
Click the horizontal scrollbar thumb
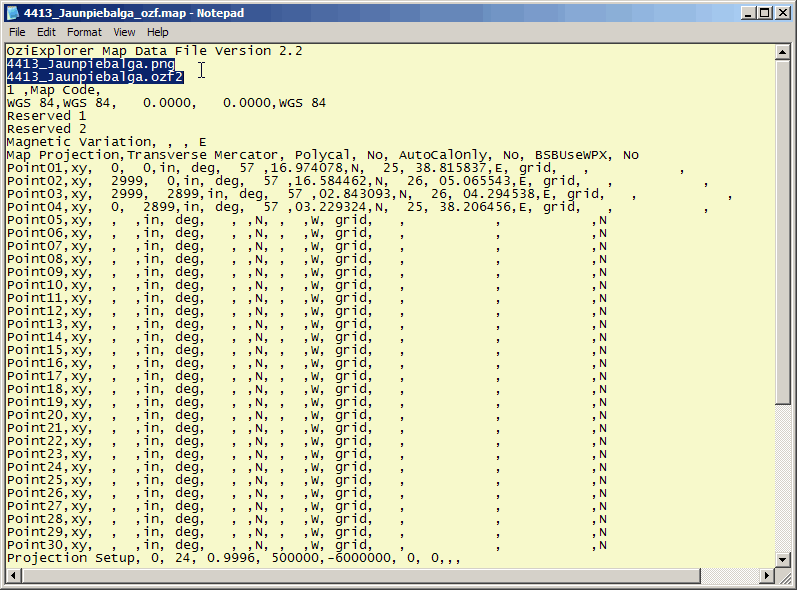coord(360,576)
